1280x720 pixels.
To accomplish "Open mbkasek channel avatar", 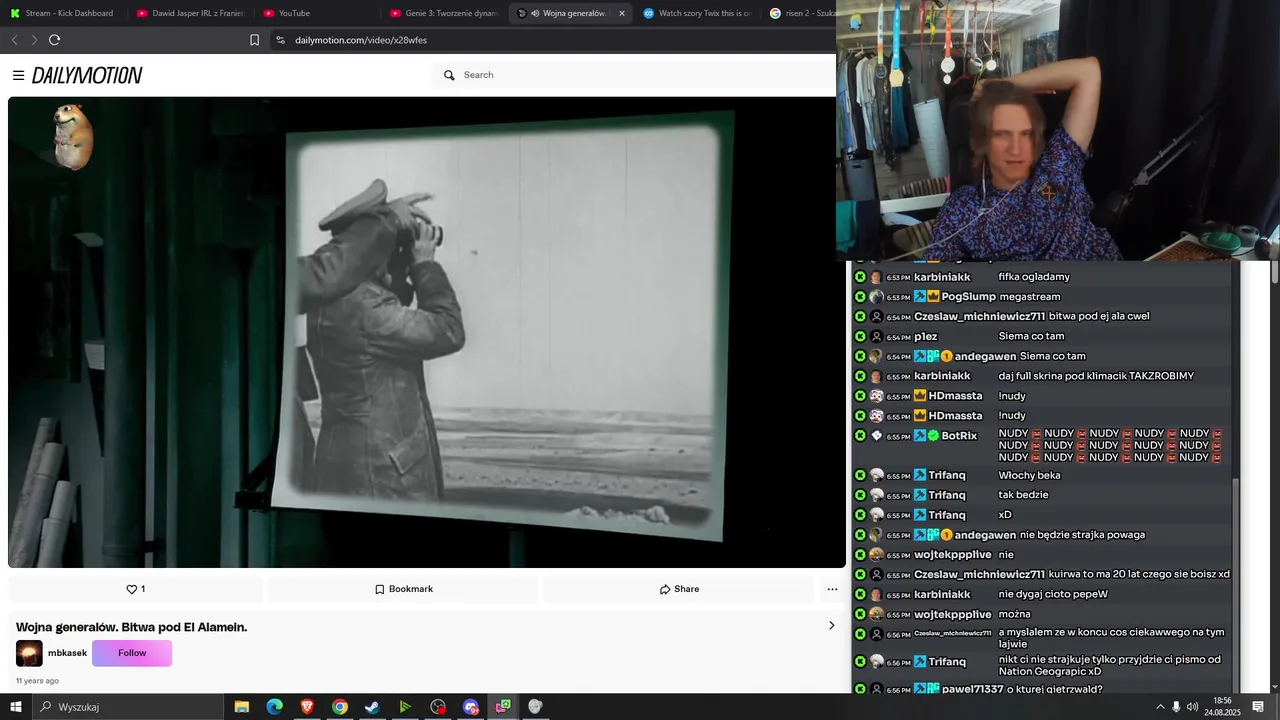I will (x=29, y=653).
